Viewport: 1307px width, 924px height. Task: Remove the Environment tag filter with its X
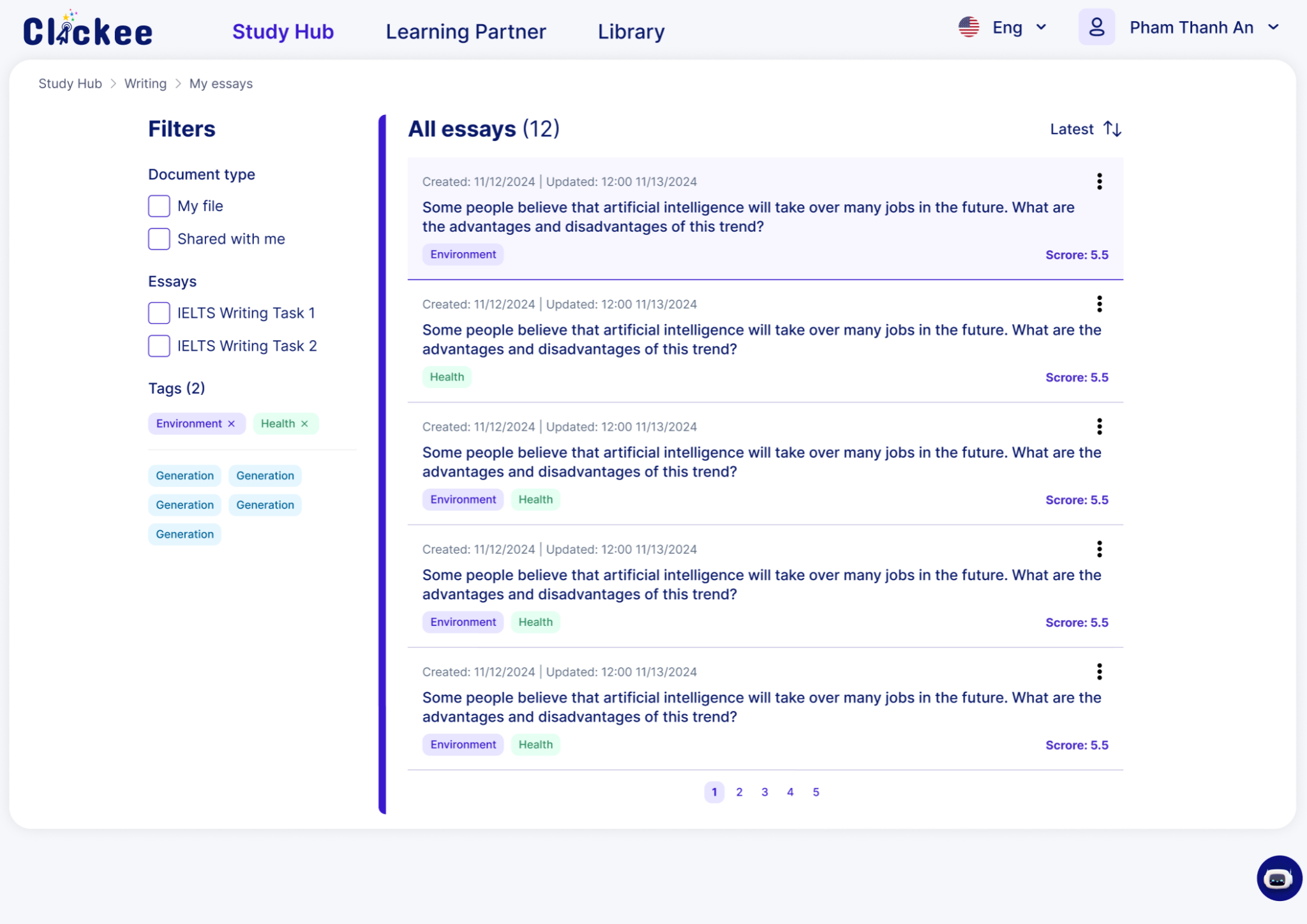tap(232, 424)
